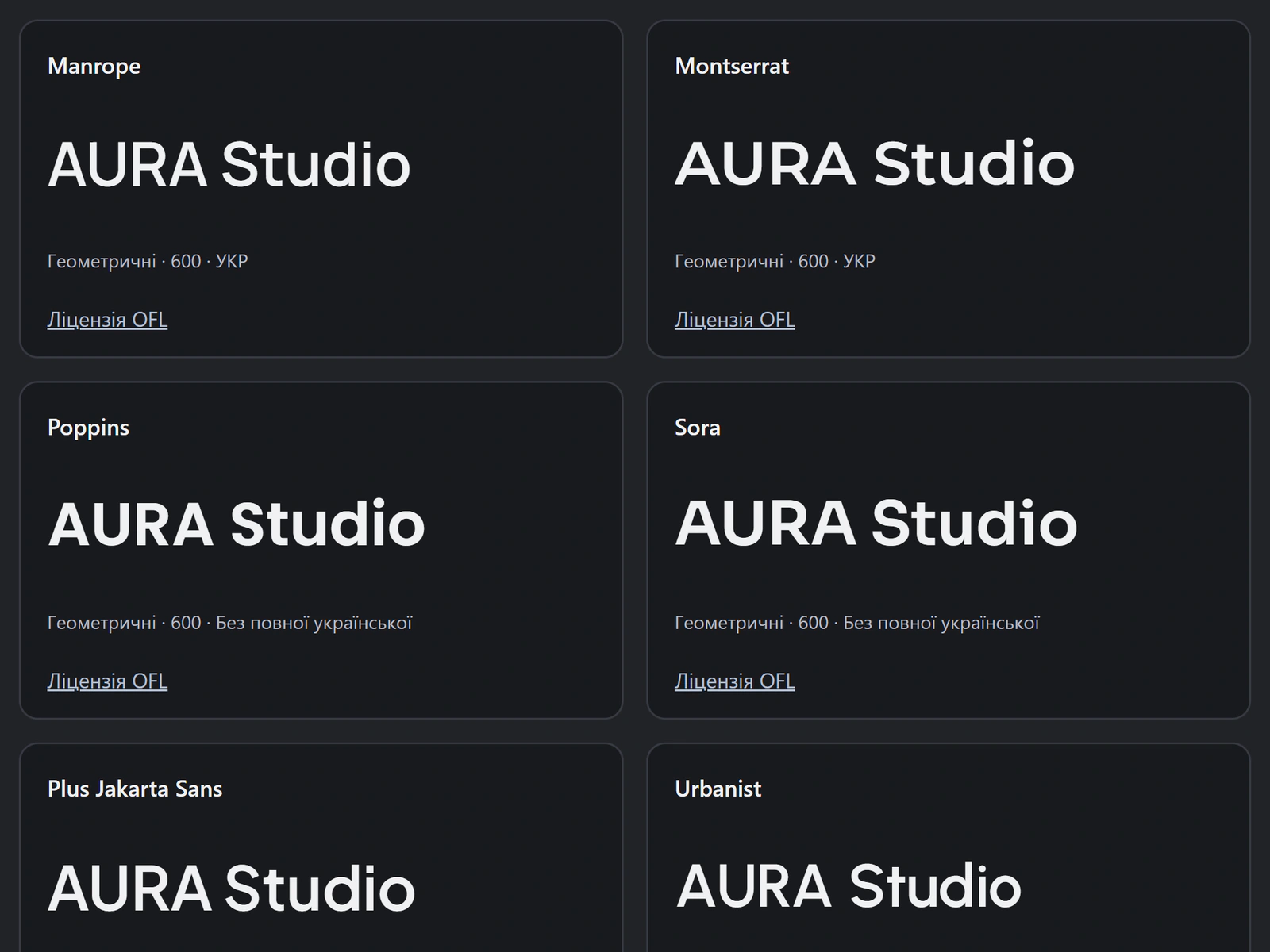Open the Manrope OFL license link
Viewport: 1270px width, 952px height.
tap(107, 320)
